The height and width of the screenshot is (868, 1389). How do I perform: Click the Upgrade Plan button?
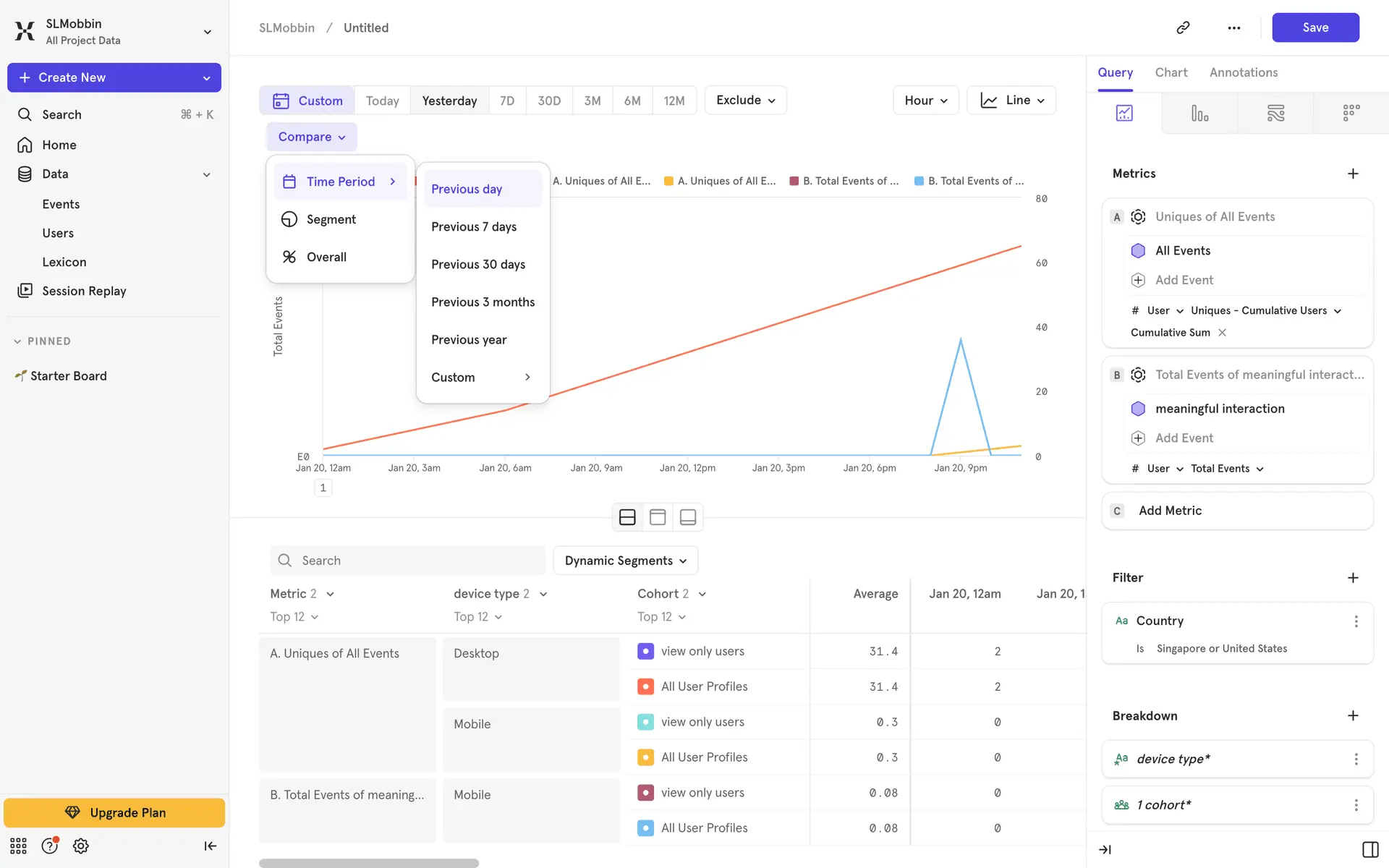tap(114, 812)
